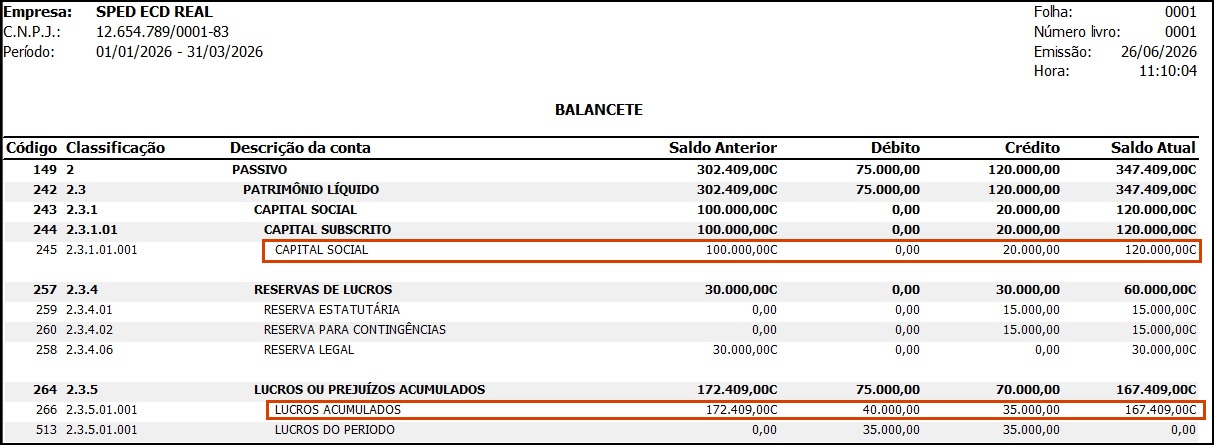Click the Saldo Atual column header
The image size is (1214, 445).
tap(1153, 148)
